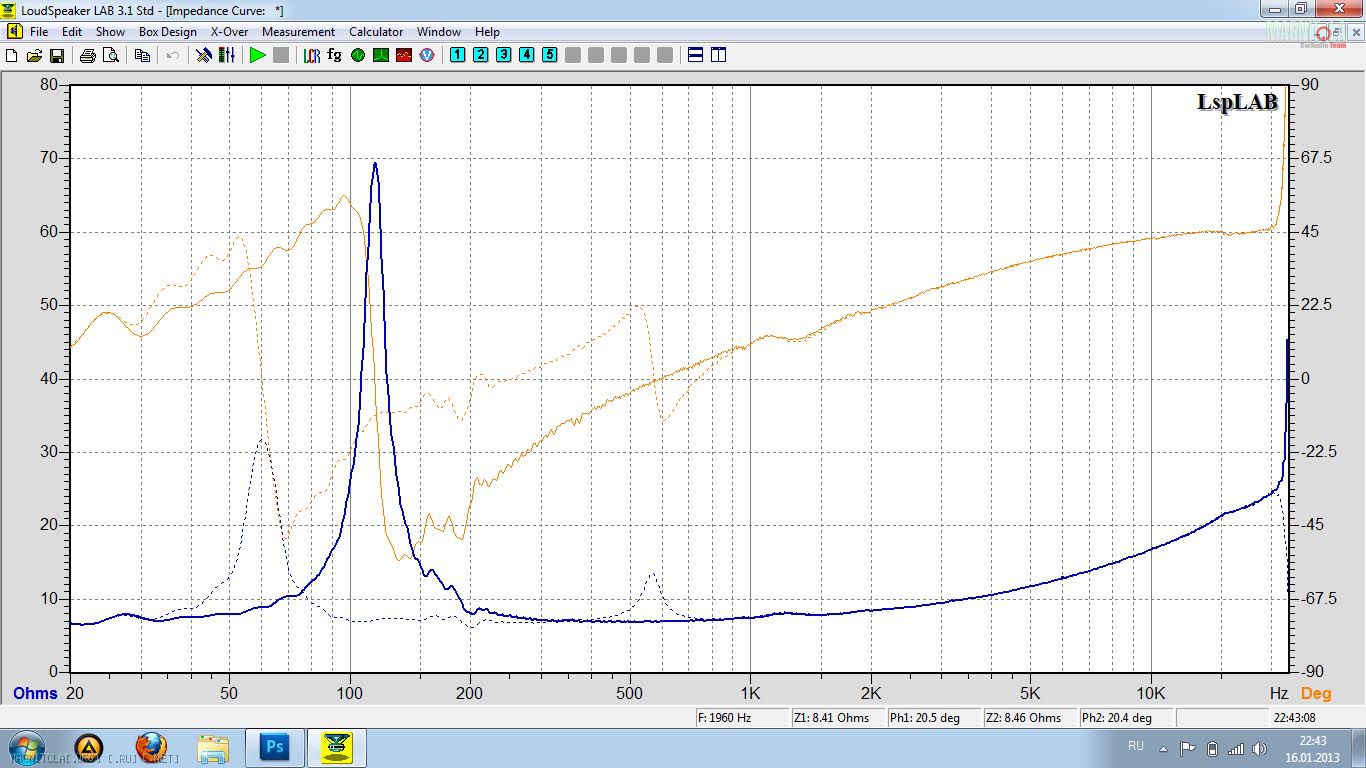The height and width of the screenshot is (768, 1366).
Task: Print the impedance curve
Action: (88, 55)
